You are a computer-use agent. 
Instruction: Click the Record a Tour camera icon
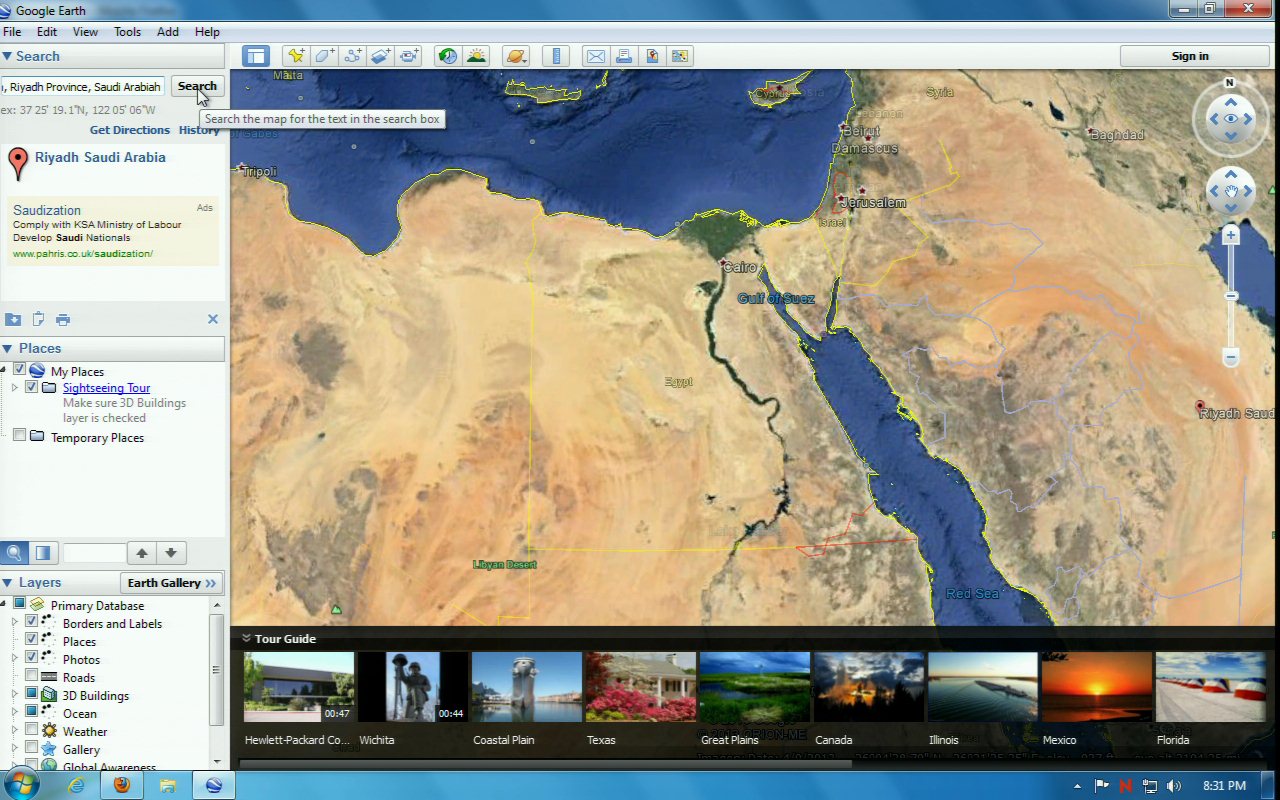click(409, 56)
